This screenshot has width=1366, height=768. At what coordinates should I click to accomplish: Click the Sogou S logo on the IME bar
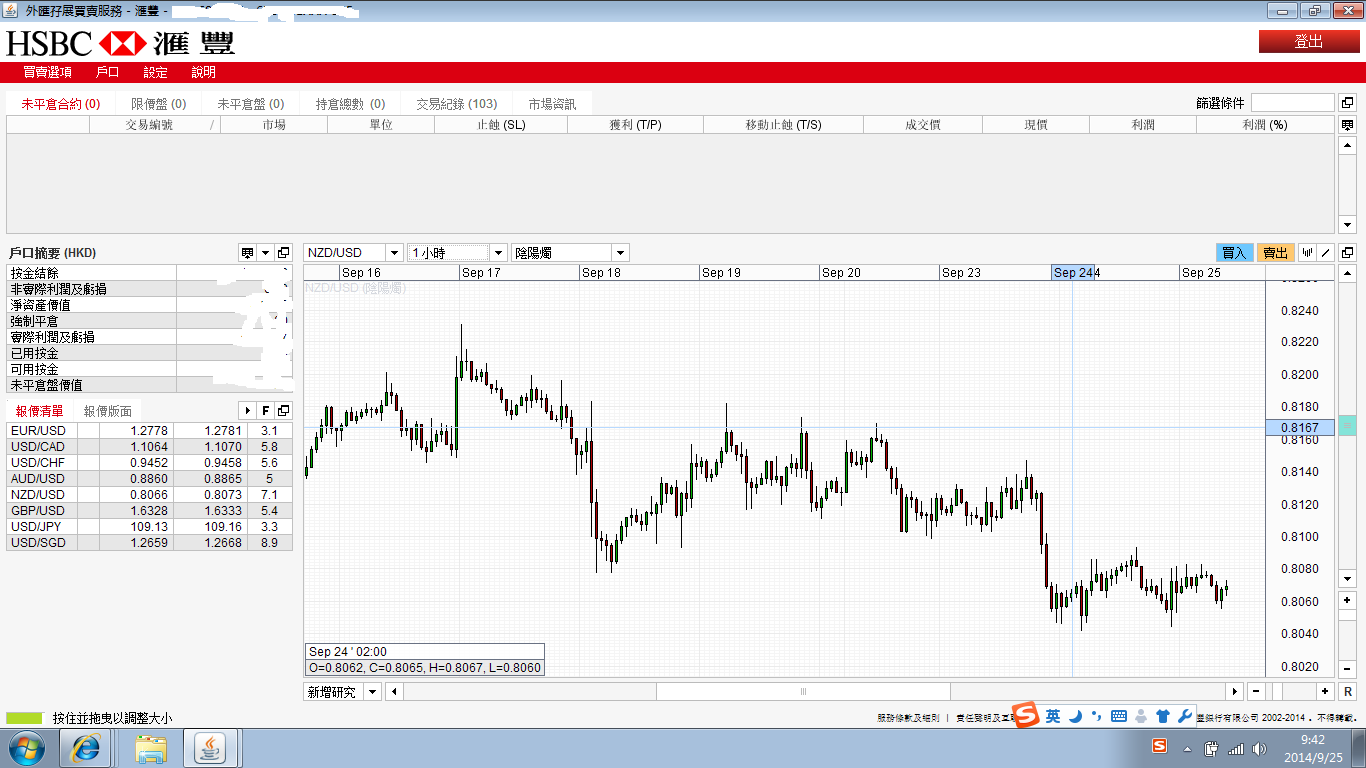(1026, 715)
